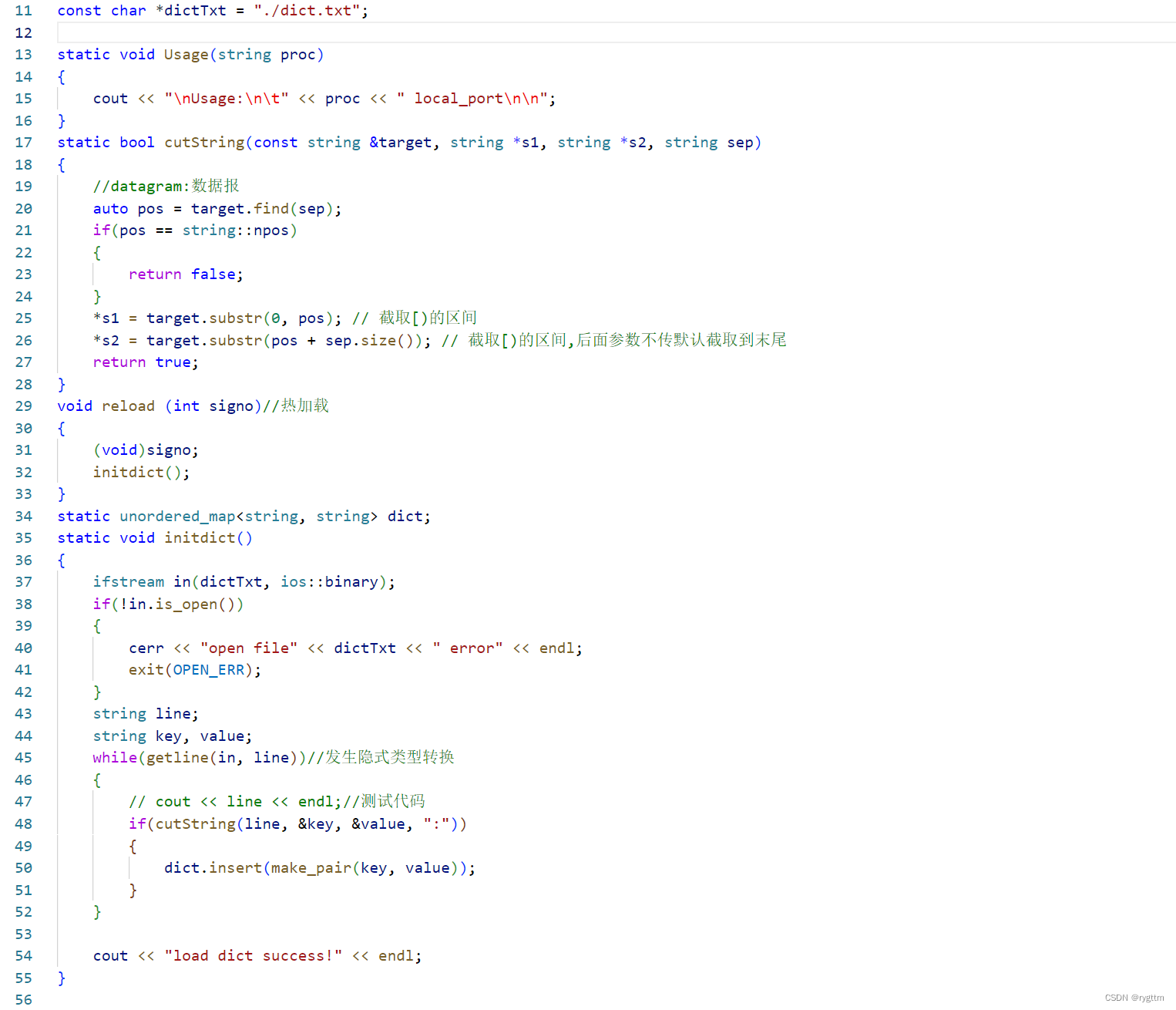Click line number 56 in the gutter

24,1000
